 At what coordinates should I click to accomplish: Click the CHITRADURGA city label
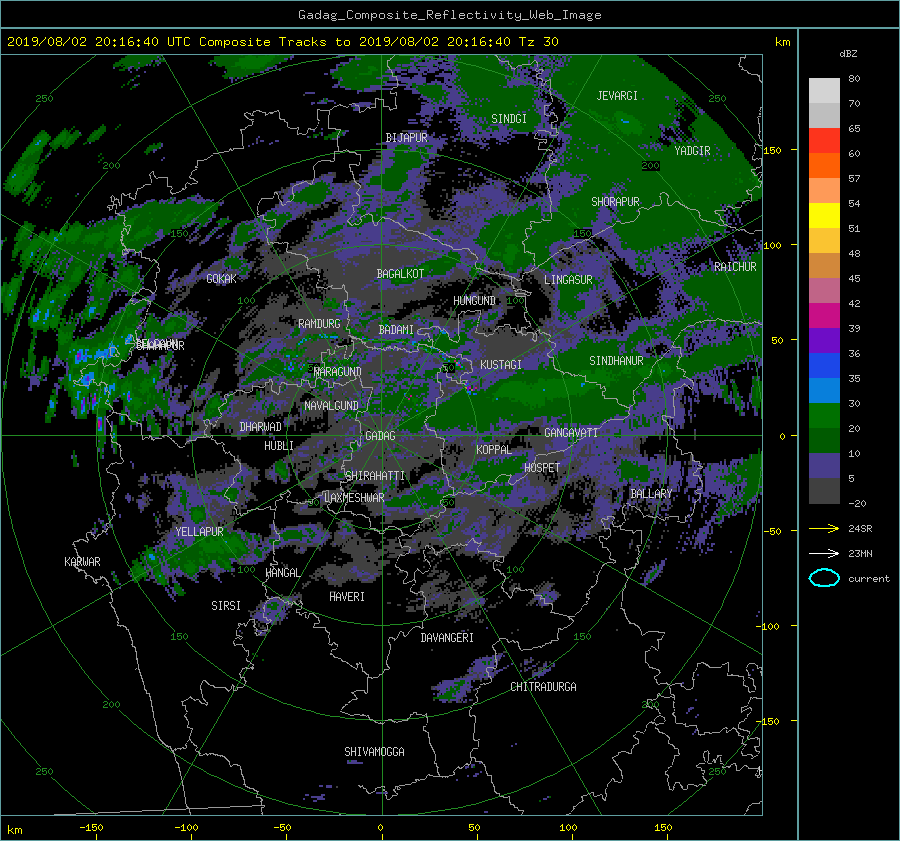[x=544, y=687]
